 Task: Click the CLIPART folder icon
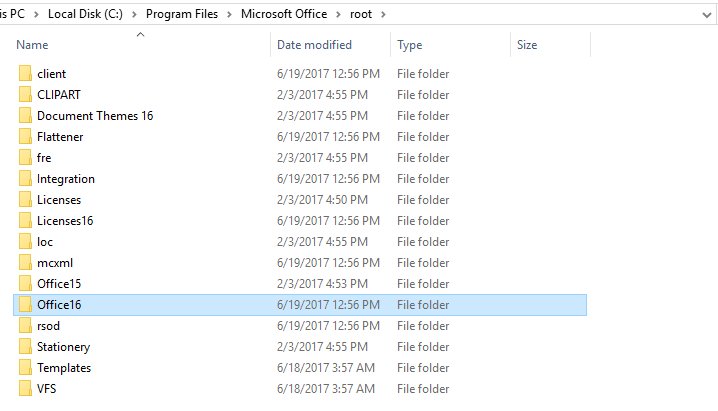point(26,95)
